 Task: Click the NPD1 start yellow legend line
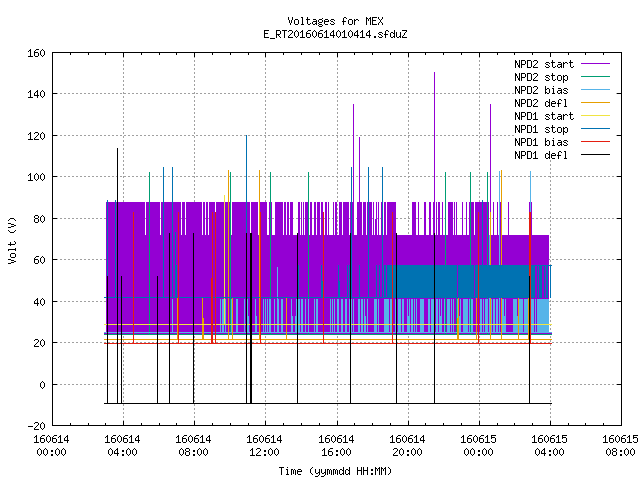click(595, 116)
